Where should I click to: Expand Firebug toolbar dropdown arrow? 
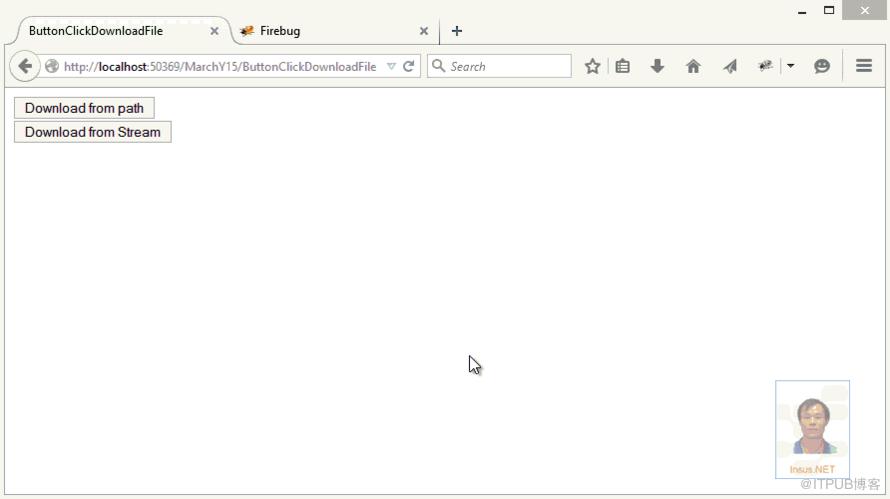(x=791, y=66)
